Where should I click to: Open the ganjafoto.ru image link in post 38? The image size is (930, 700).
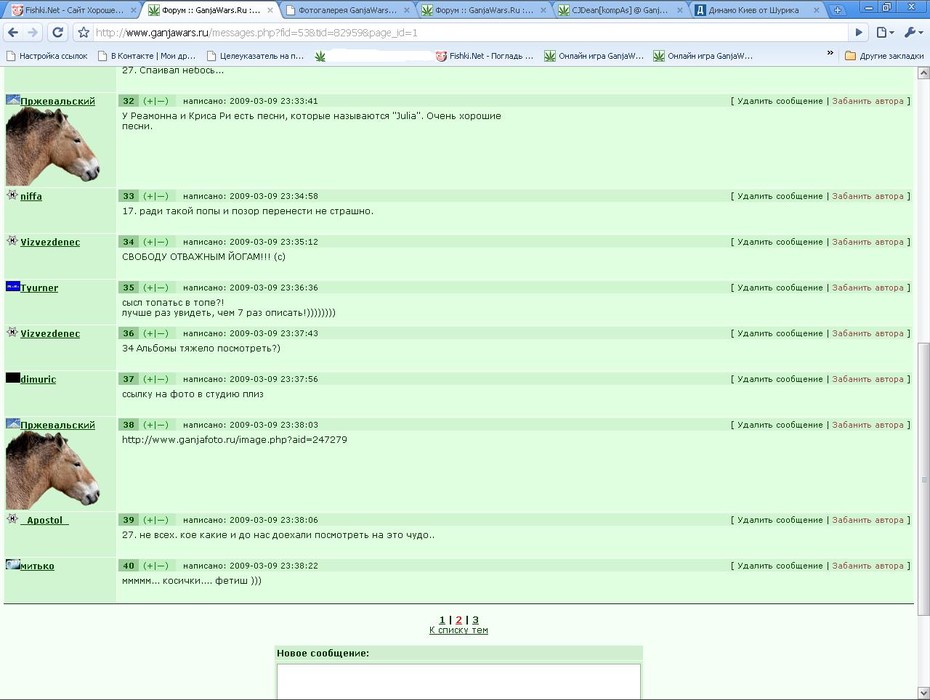(x=234, y=440)
